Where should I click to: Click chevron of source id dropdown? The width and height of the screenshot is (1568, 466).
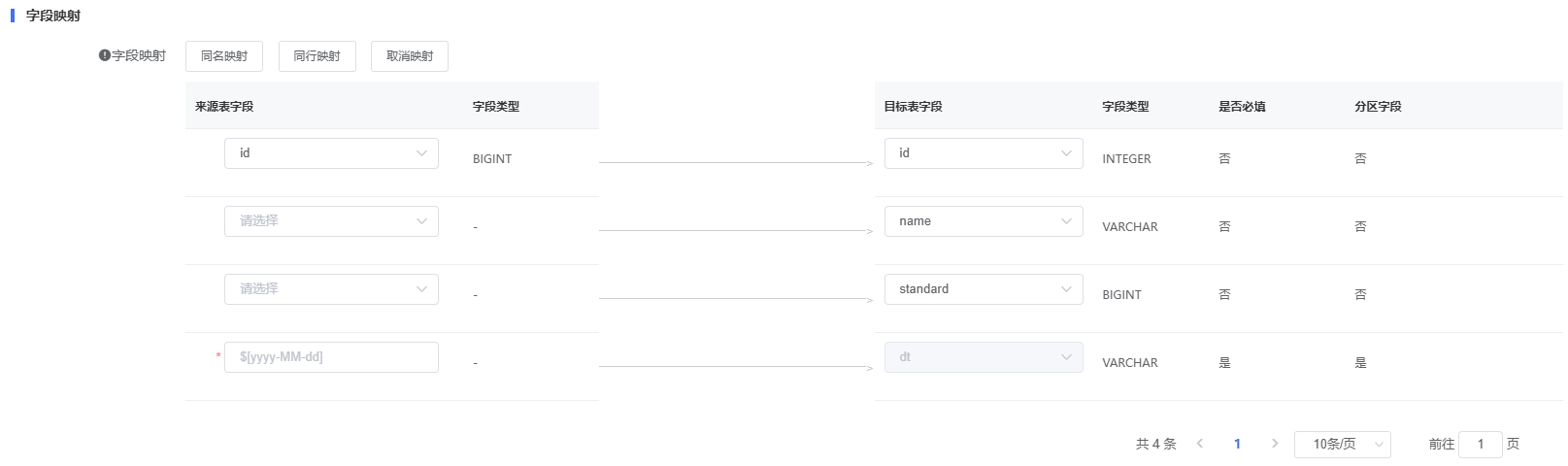point(421,153)
